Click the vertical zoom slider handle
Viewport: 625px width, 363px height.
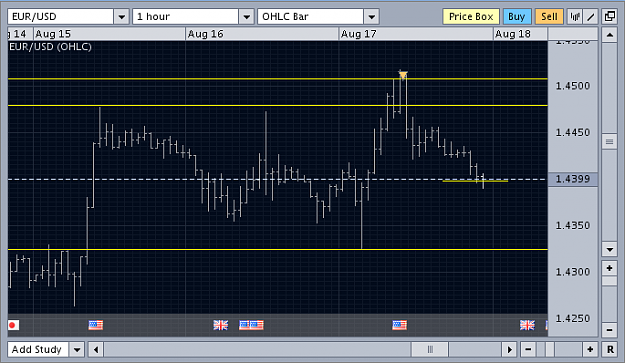point(609,281)
